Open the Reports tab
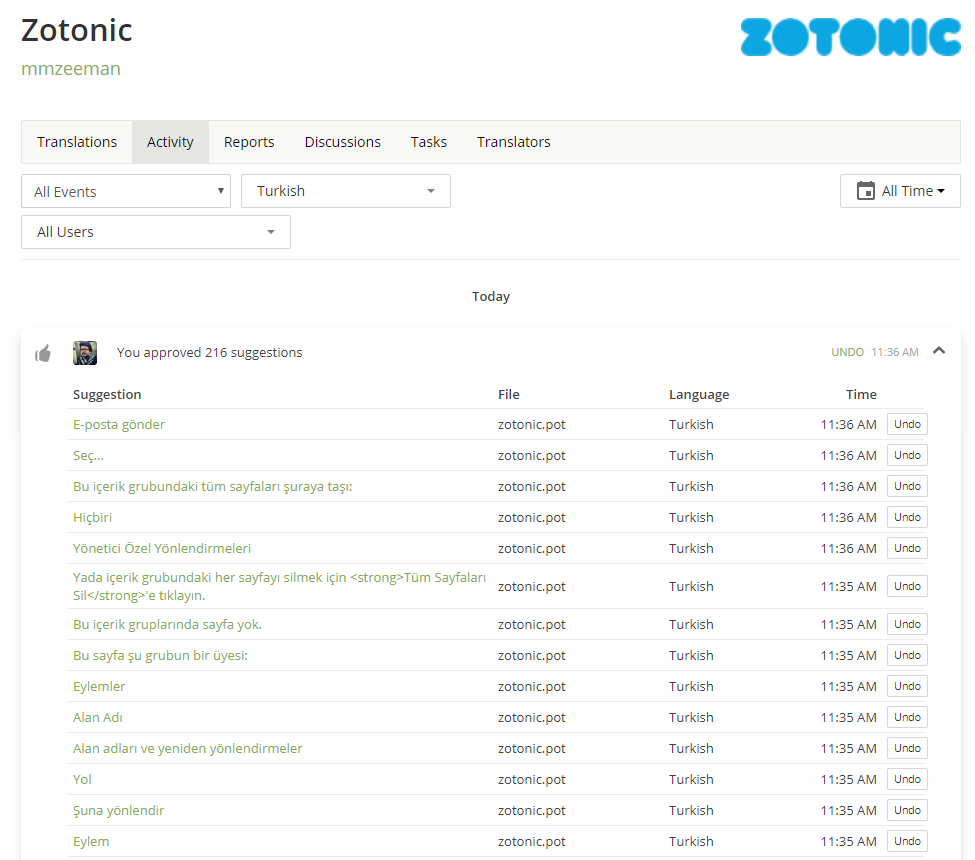This screenshot has width=975, height=860. tap(249, 142)
